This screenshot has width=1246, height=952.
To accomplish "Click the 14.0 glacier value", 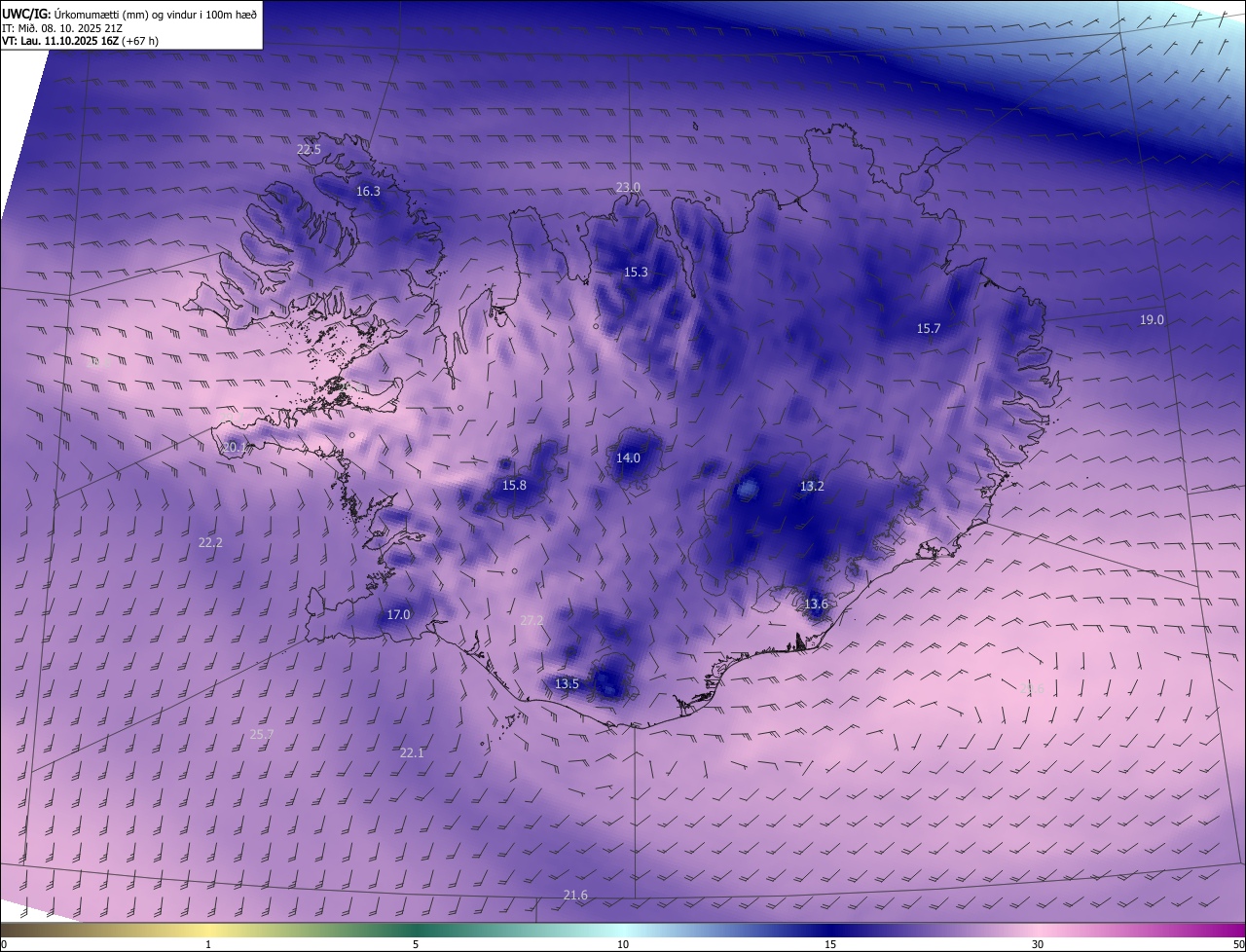I will [x=628, y=458].
